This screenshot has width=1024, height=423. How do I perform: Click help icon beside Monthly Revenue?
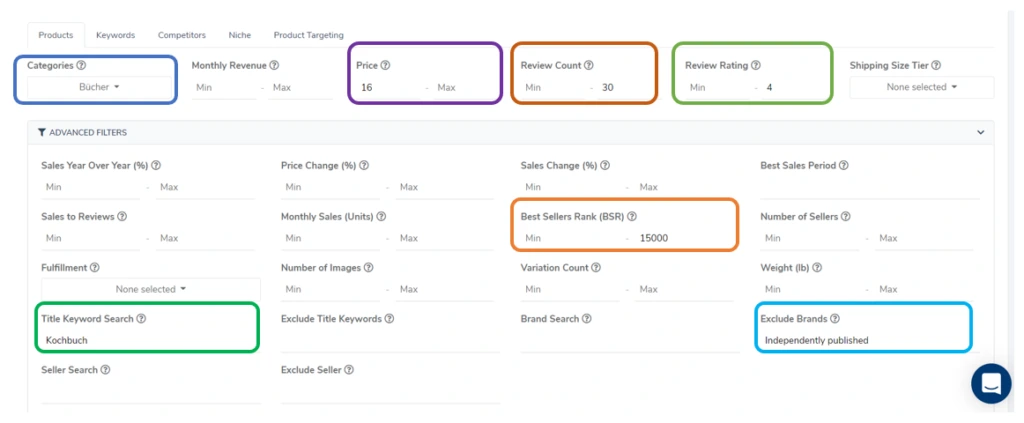pyautogui.click(x=274, y=65)
